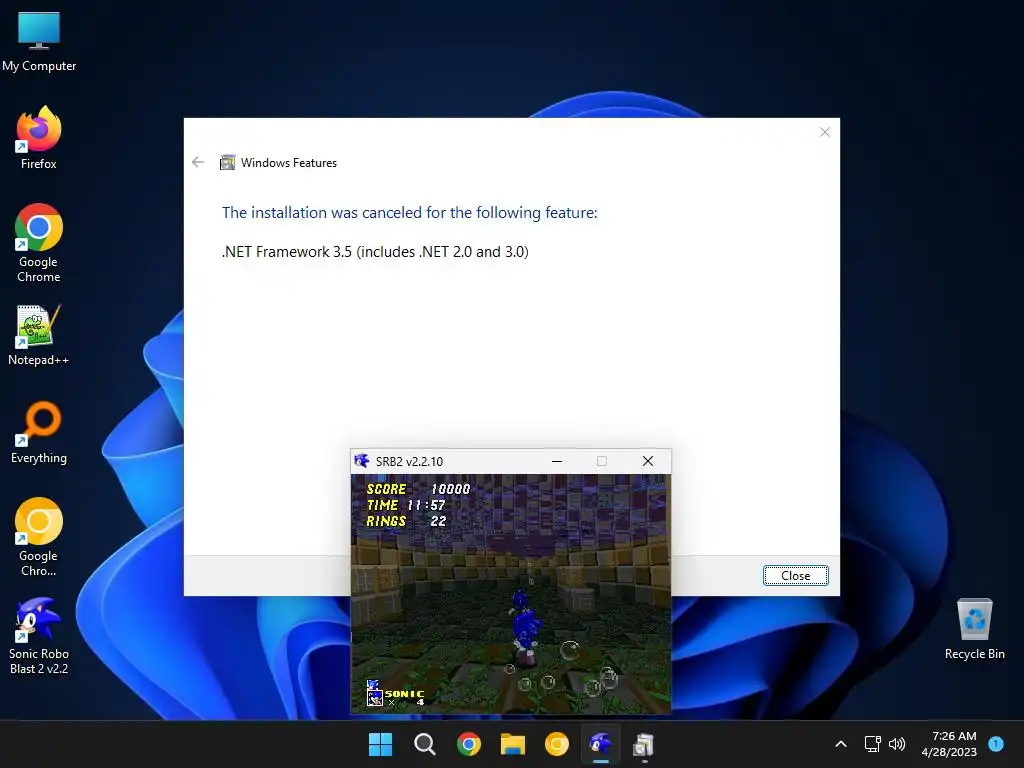
Task: Show hidden system tray icons
Action: point(841,744)
